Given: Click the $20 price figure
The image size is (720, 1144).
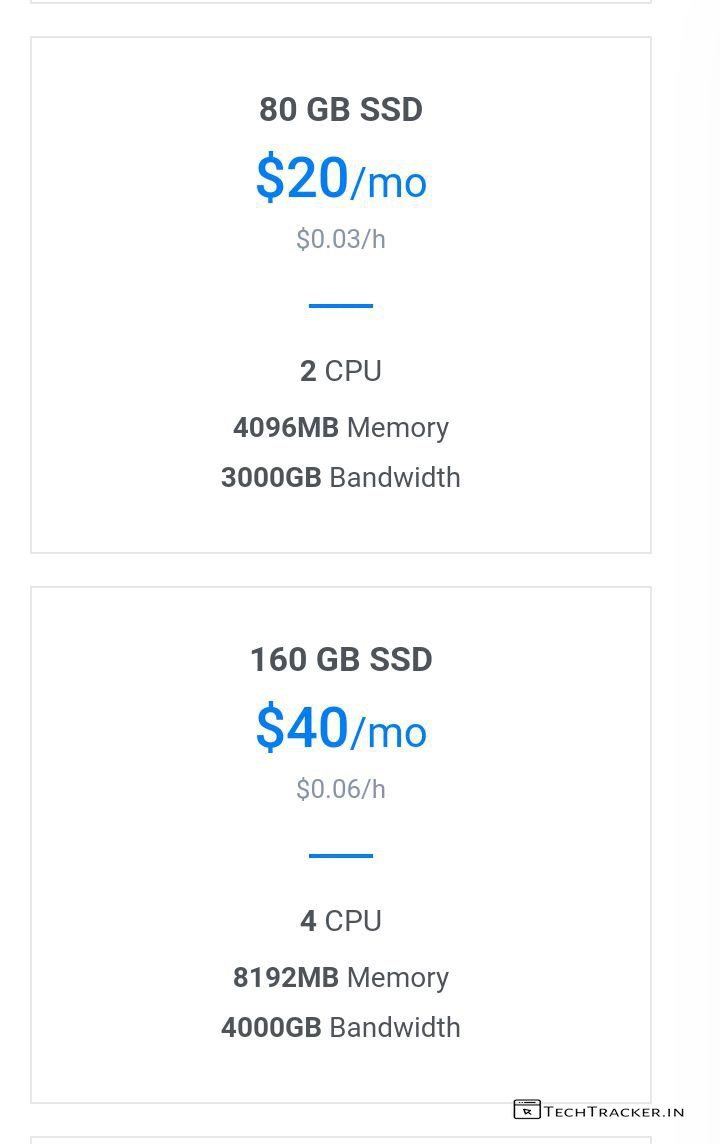Looking at the screenshot, I should click(302, 179).
